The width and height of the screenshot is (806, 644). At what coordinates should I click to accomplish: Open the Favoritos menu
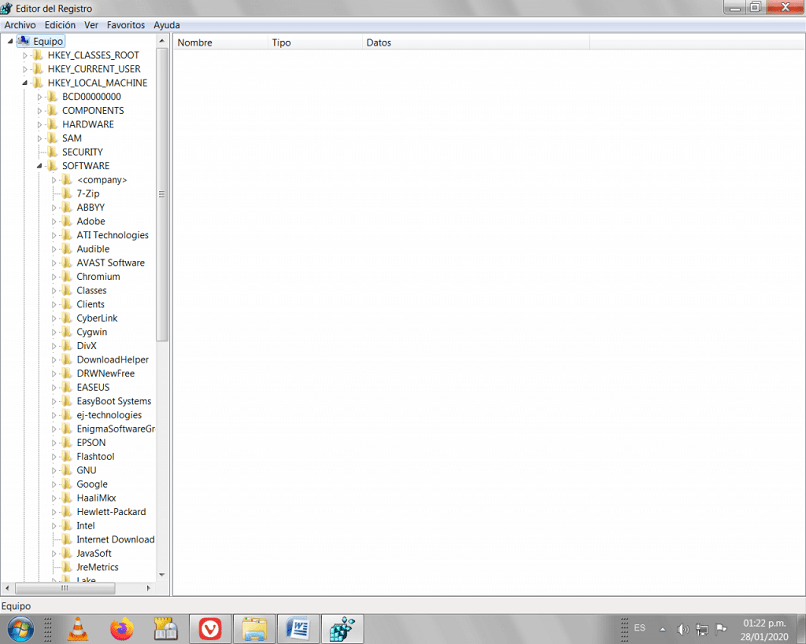[126, 25]
